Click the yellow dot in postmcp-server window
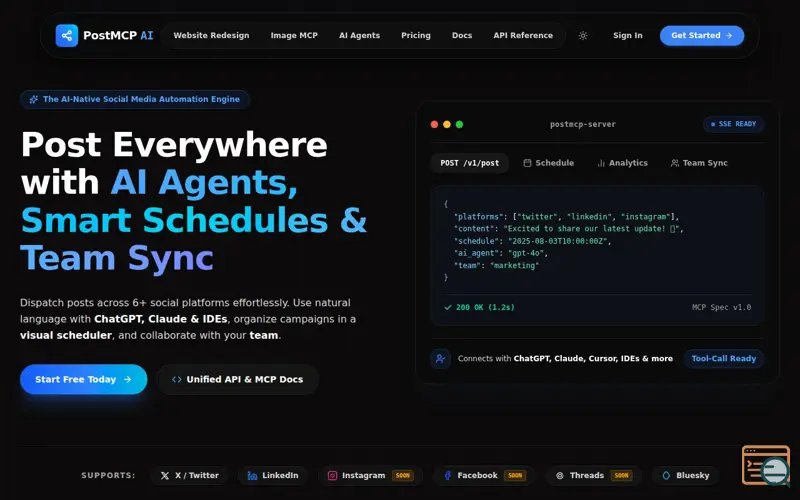 click(447, 124)
